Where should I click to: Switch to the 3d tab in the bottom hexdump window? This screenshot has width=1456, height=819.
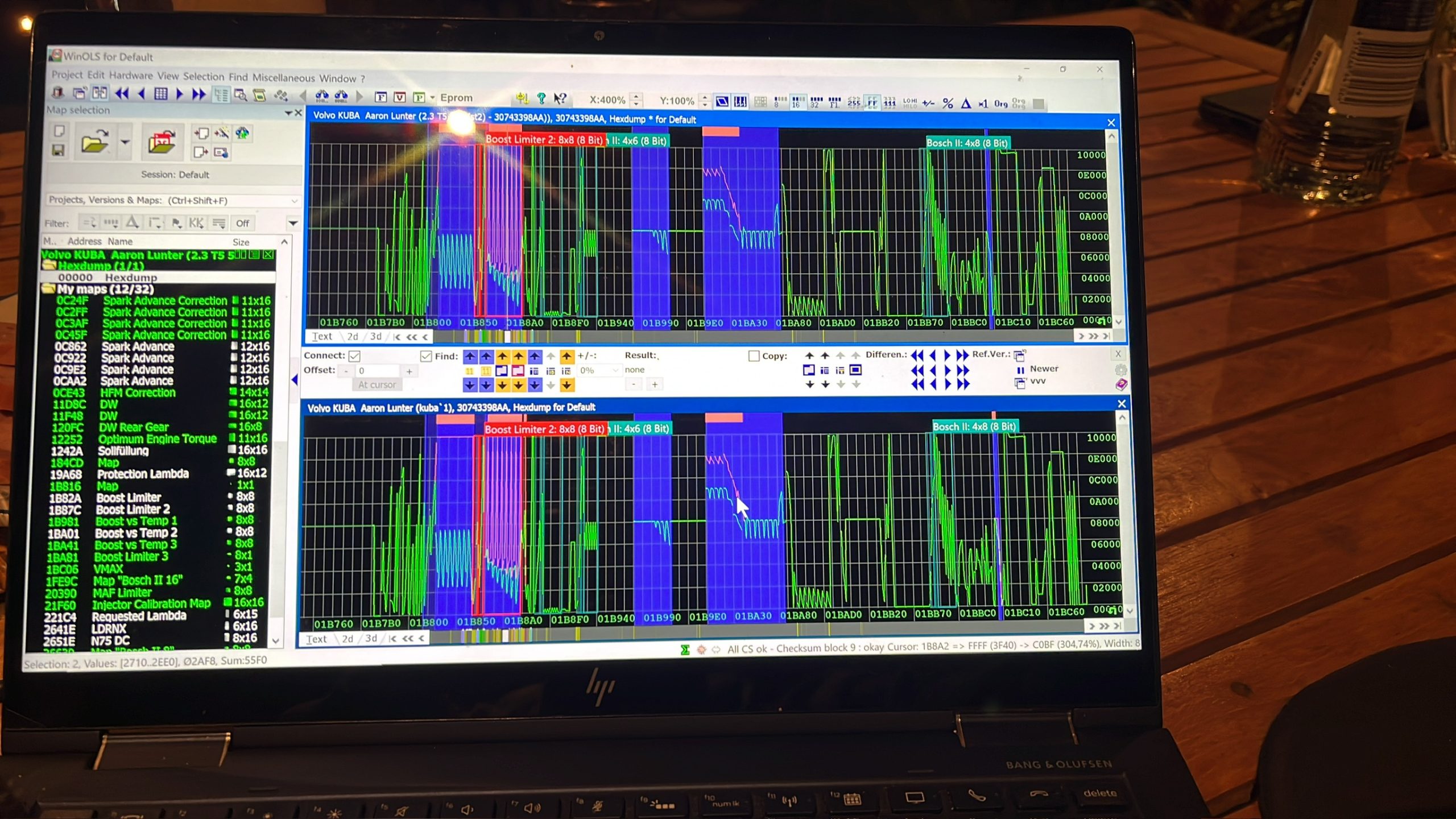pyautogui.click(x=371, y=639)
